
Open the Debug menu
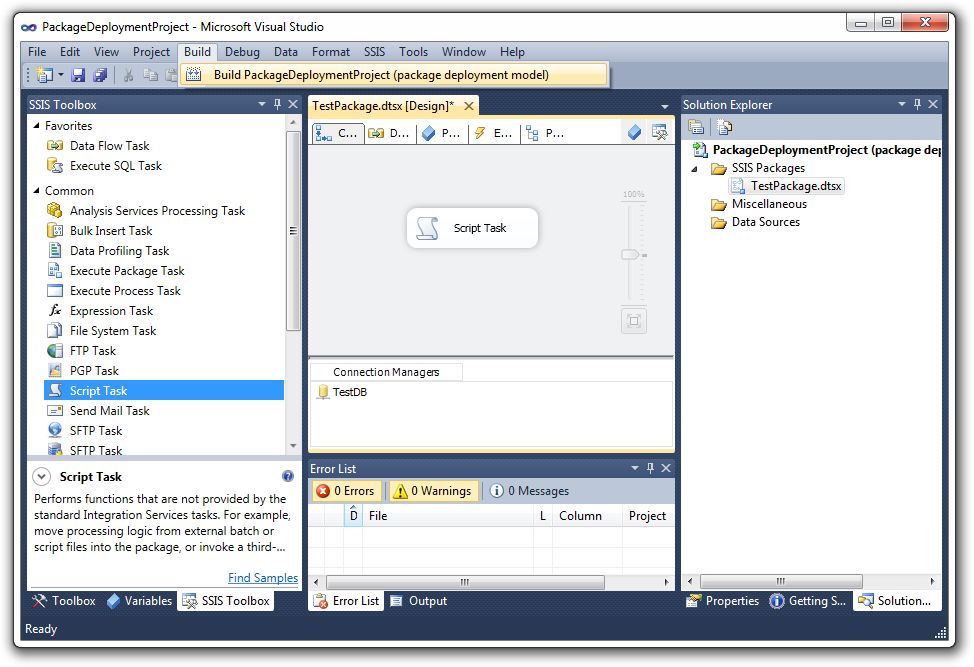point(242,52)
